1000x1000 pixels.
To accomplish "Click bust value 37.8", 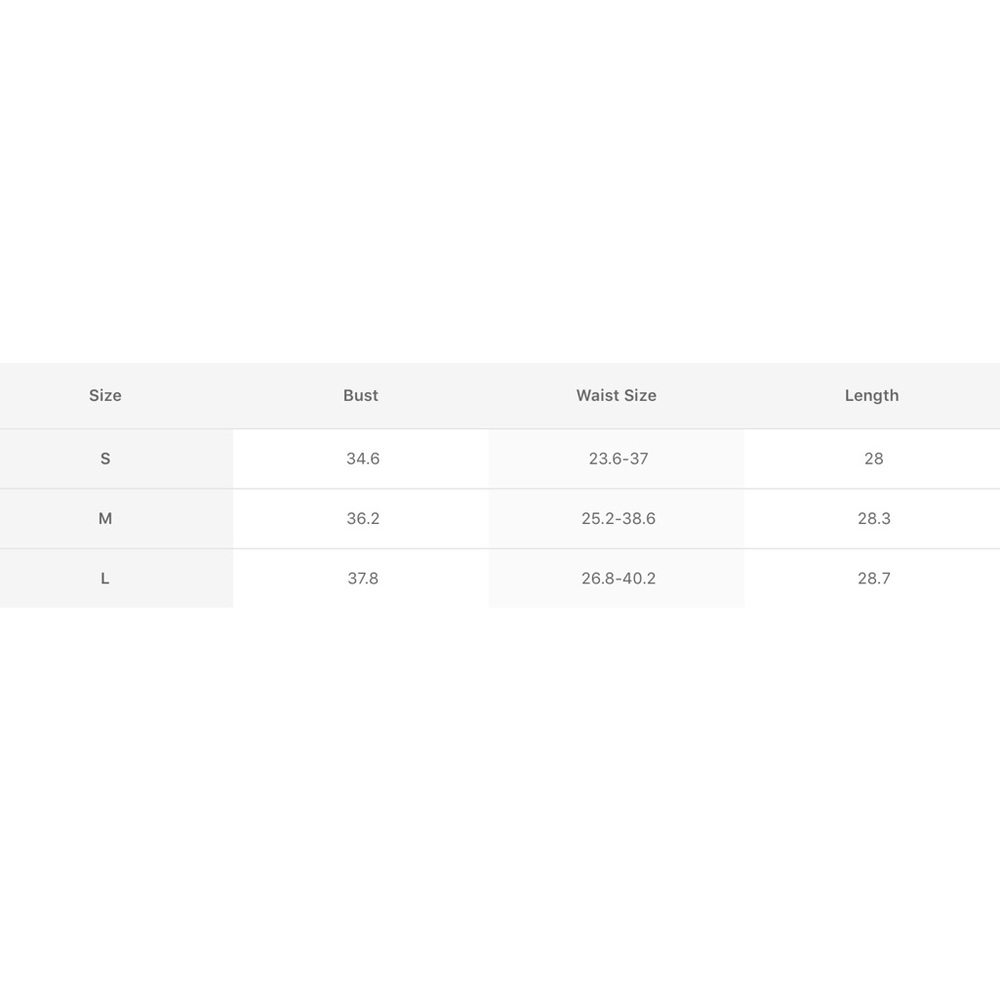I will click(363, 578).
